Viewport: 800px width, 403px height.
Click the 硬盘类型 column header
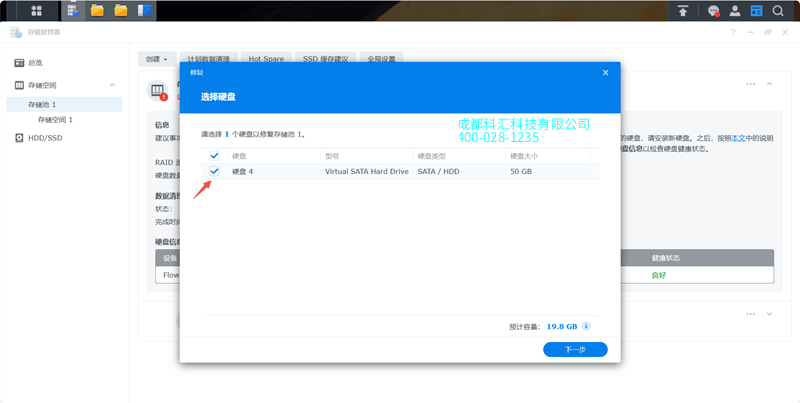pyautogui.click(x=459, y=156)
